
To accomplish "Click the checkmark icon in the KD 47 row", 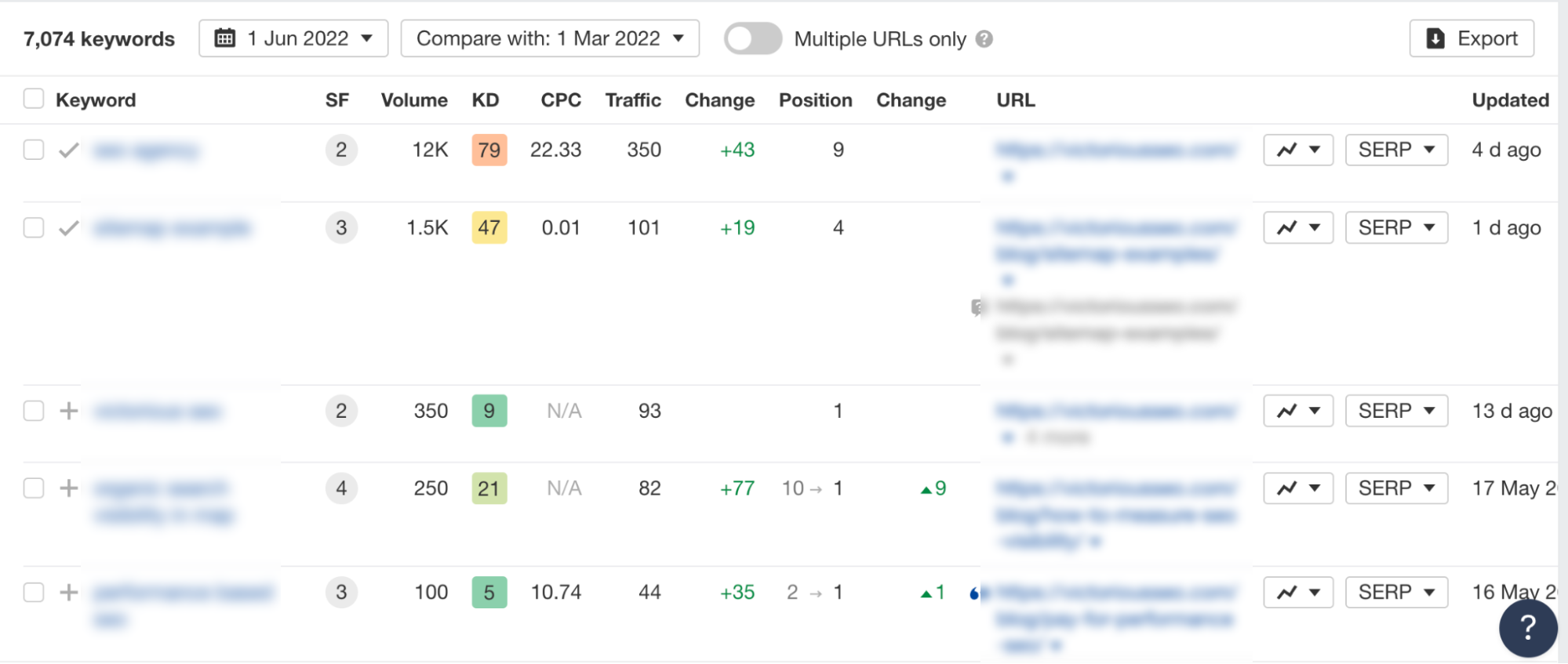I will point(69,227).
